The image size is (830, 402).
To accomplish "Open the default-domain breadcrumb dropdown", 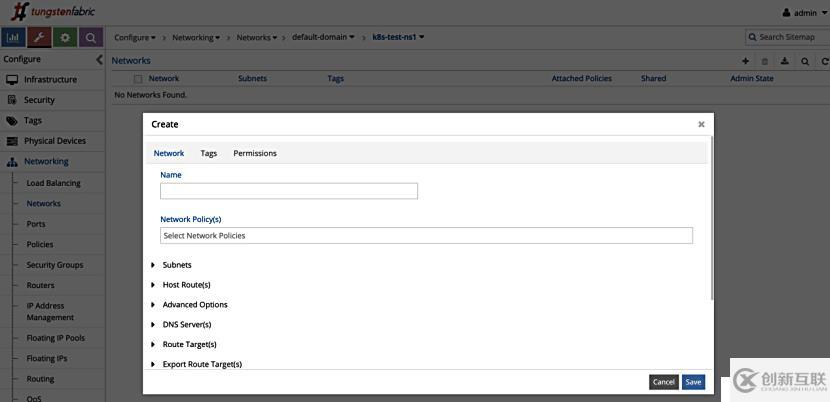I will tap(323, 37).
